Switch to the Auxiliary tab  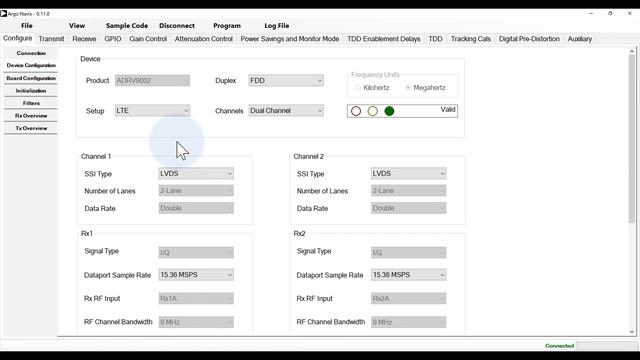click(x=580, y=39)
